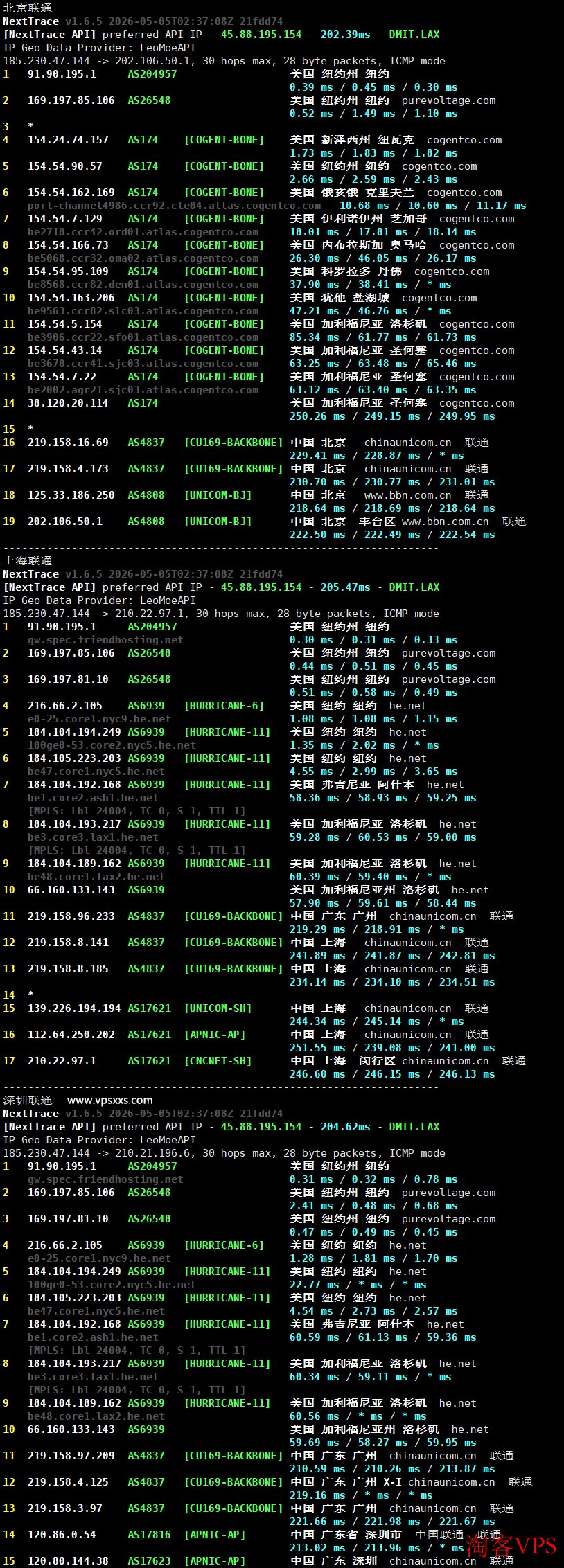
Task: Click the 深圳联通 section header
Action: tap(28, 1101)
